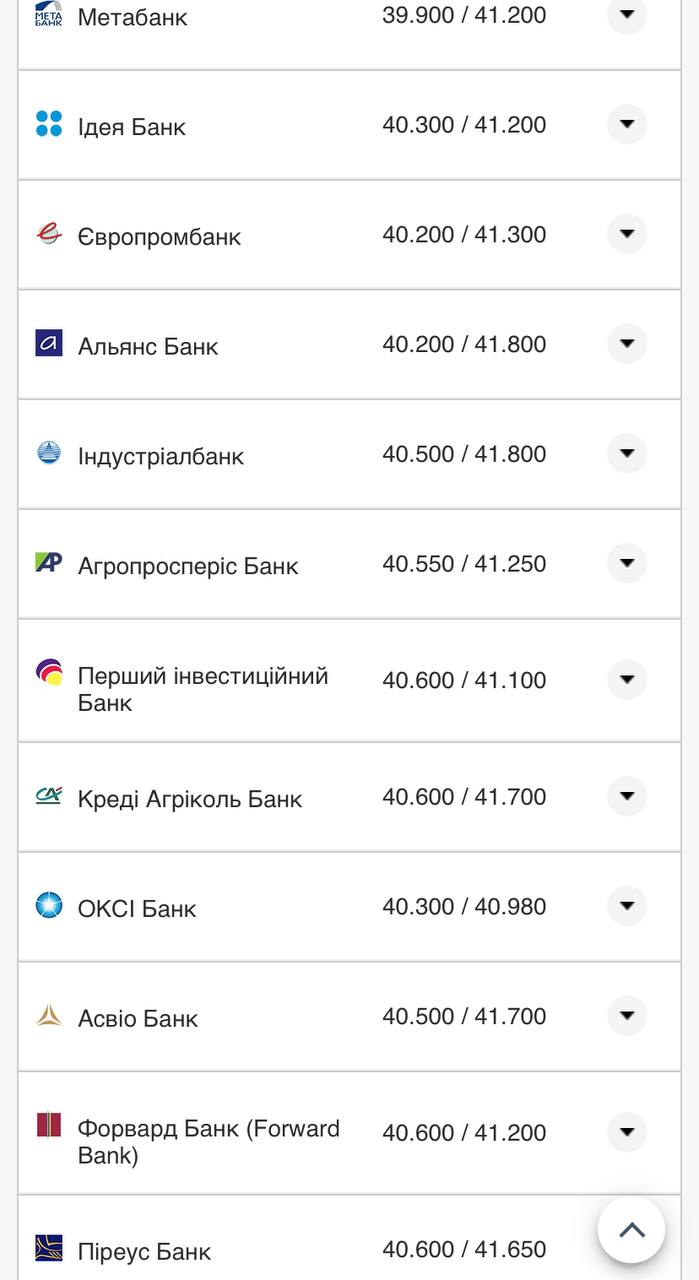Screen dimensions: 699x1280
Task: Click the Асвіо Банк golden logo
Action: point(49,1016)
